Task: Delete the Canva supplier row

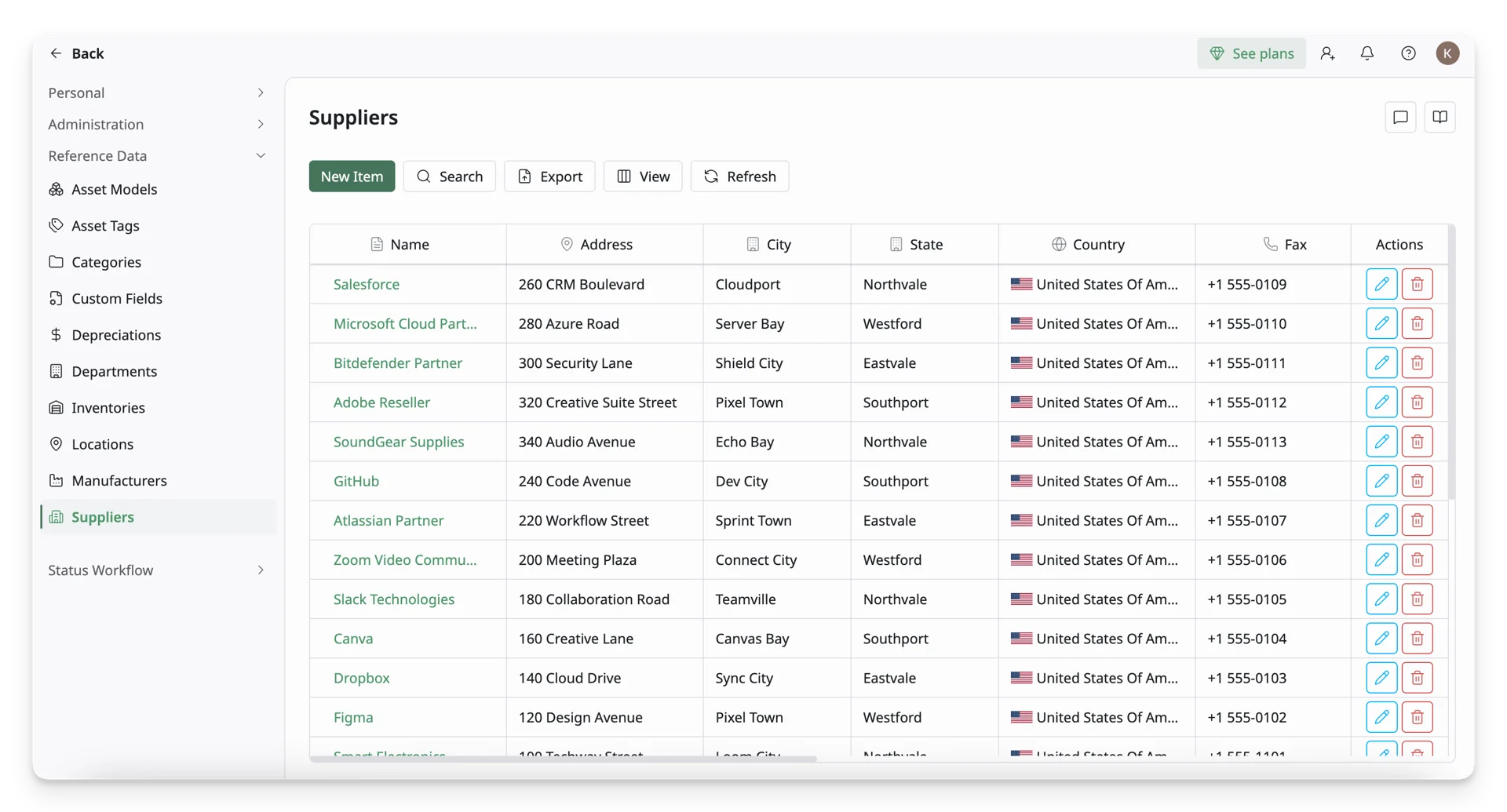Action: (x=1417, y=639)
